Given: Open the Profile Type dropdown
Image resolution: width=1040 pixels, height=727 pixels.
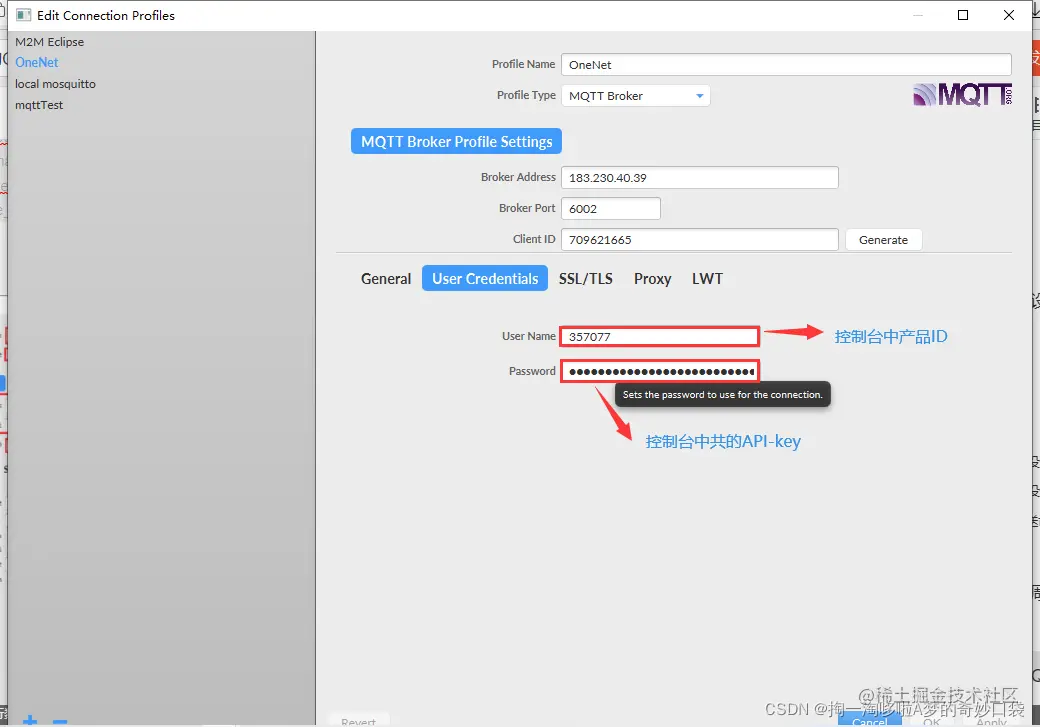Looking at the screenshot, I should coord(635,96).
